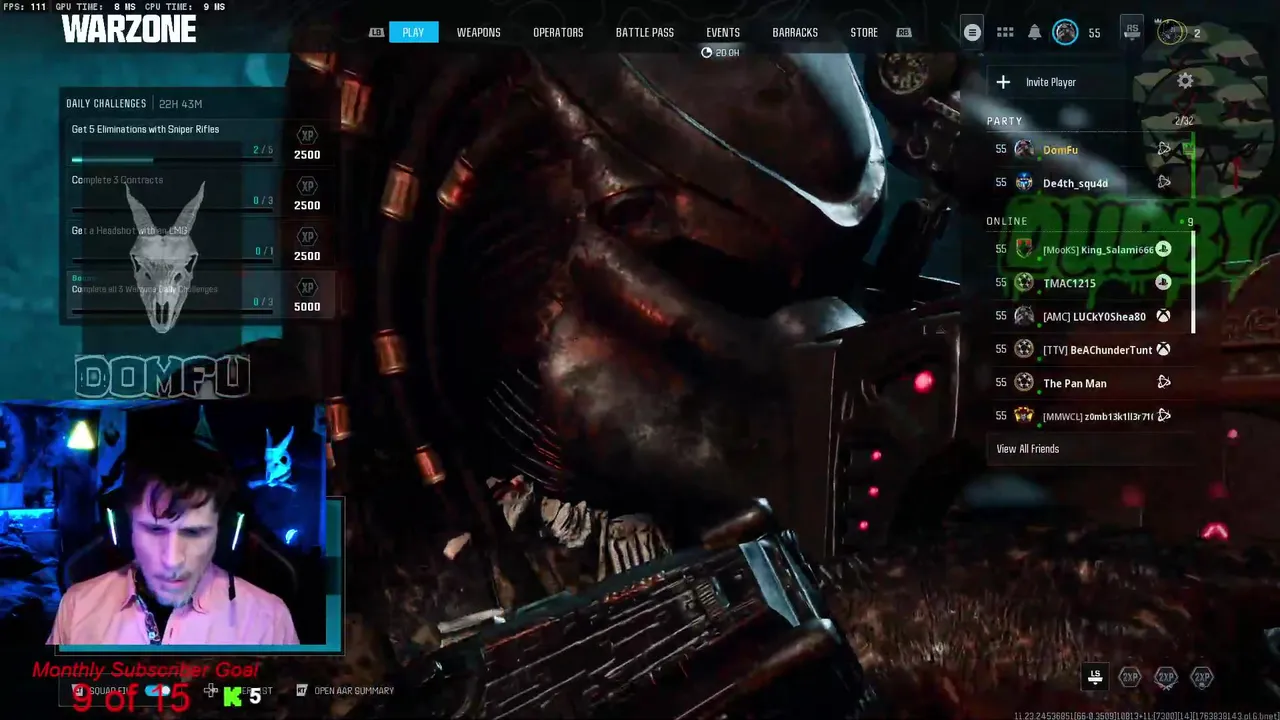Click the sniper eliminations progress bar
Image resolution: width=1280 pixels, height=720 pixels.
coord(172,160)
